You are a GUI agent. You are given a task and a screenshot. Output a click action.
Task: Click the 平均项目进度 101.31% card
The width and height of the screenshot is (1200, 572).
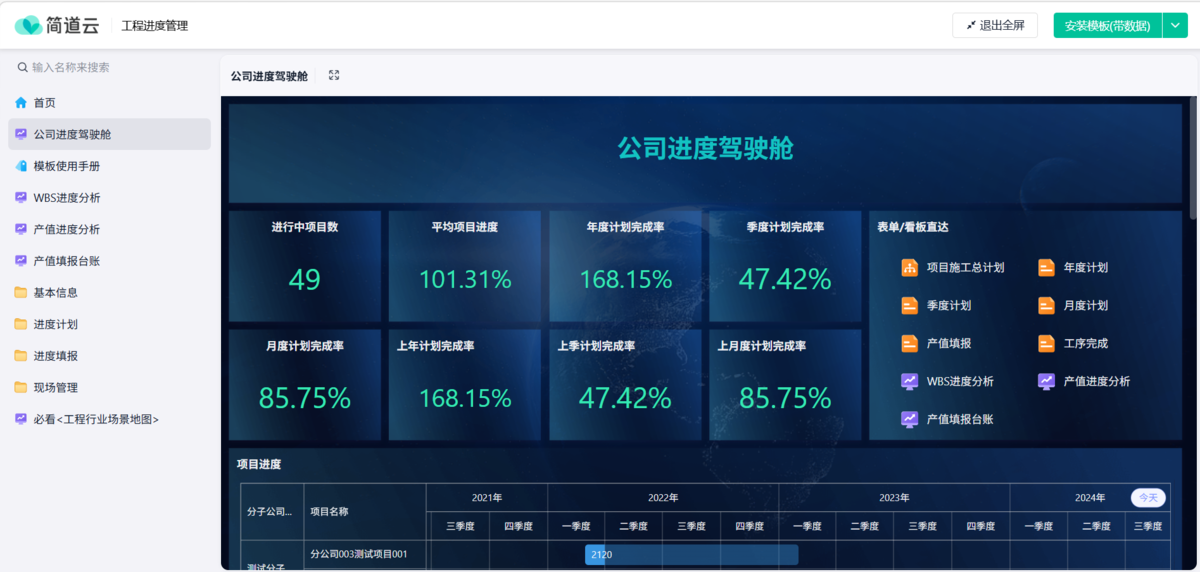tap(465, 266)
